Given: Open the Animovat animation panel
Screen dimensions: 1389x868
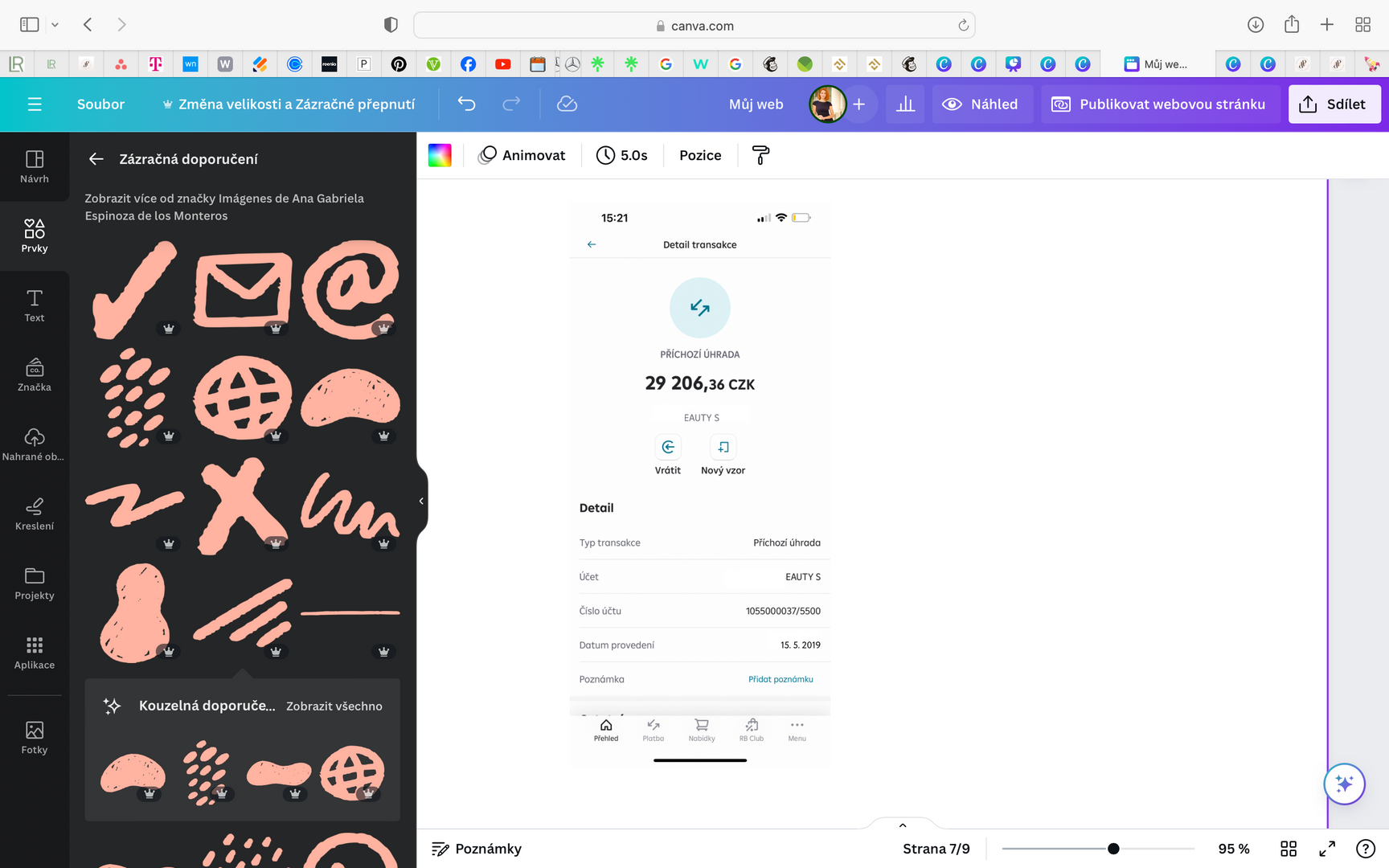Looking at the screenshot, I should (x=522, y=155).
